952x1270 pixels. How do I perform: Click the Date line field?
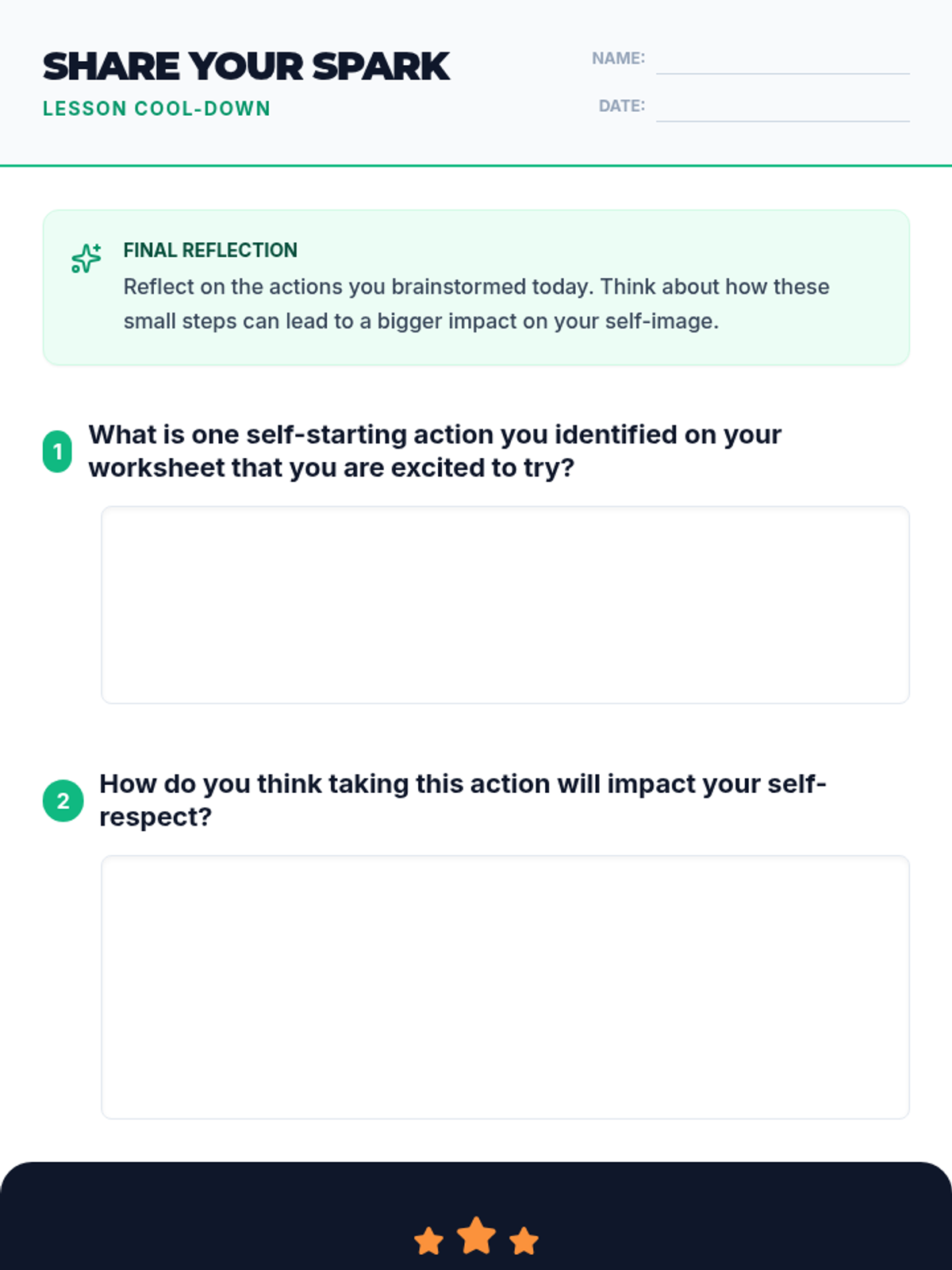pyautogui.click(x=783, y=108)
